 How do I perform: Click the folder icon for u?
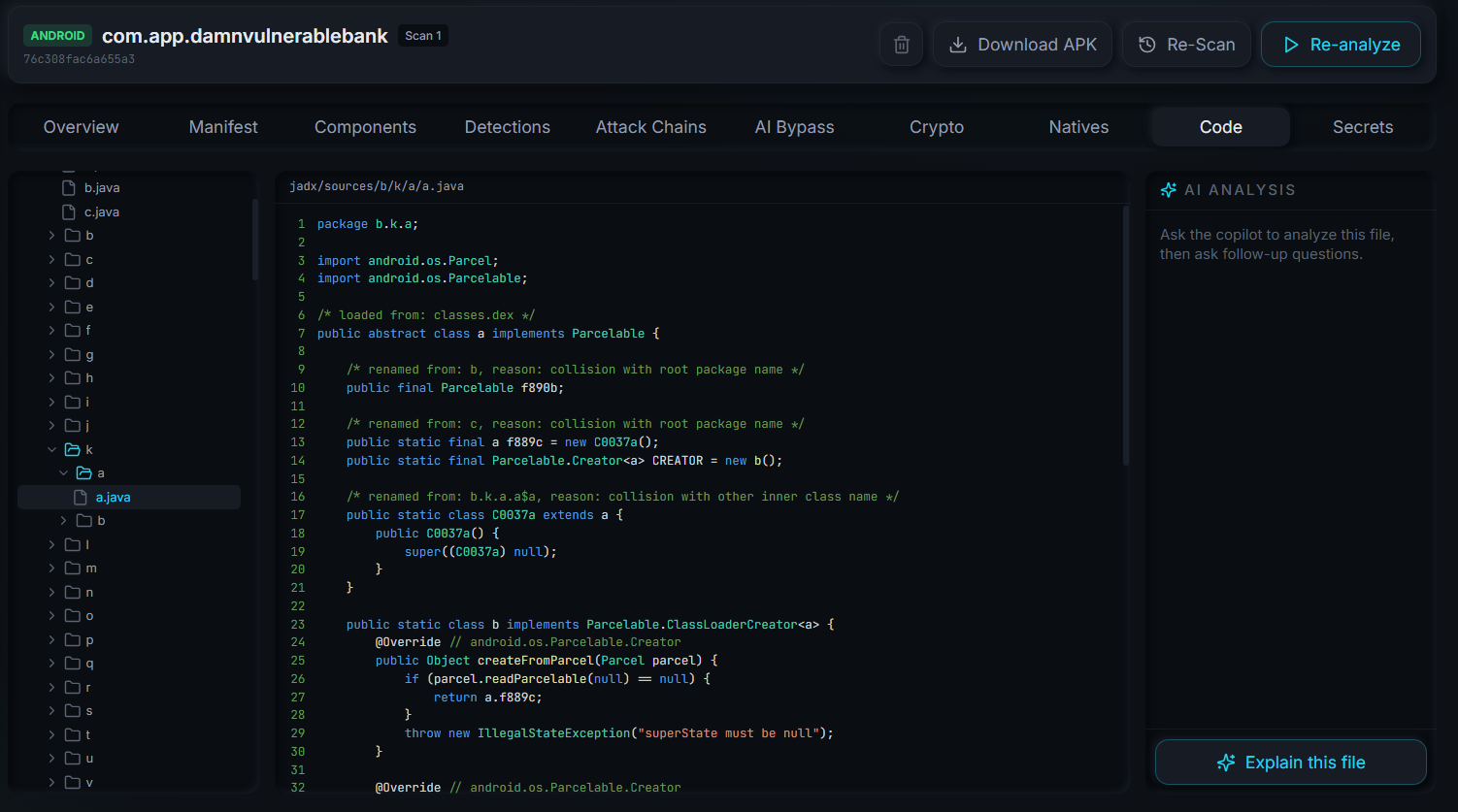click(x=72, y=759)
